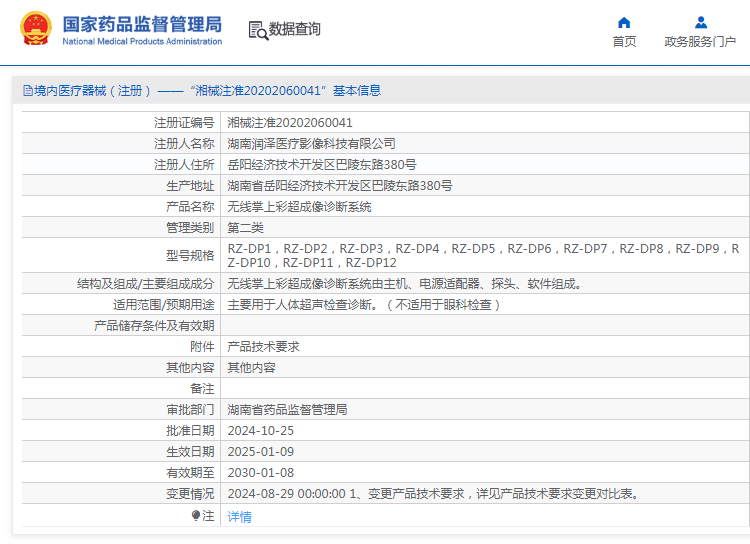Click the 生产地址 row label
750x544 pixels.
tap(190, 186)
